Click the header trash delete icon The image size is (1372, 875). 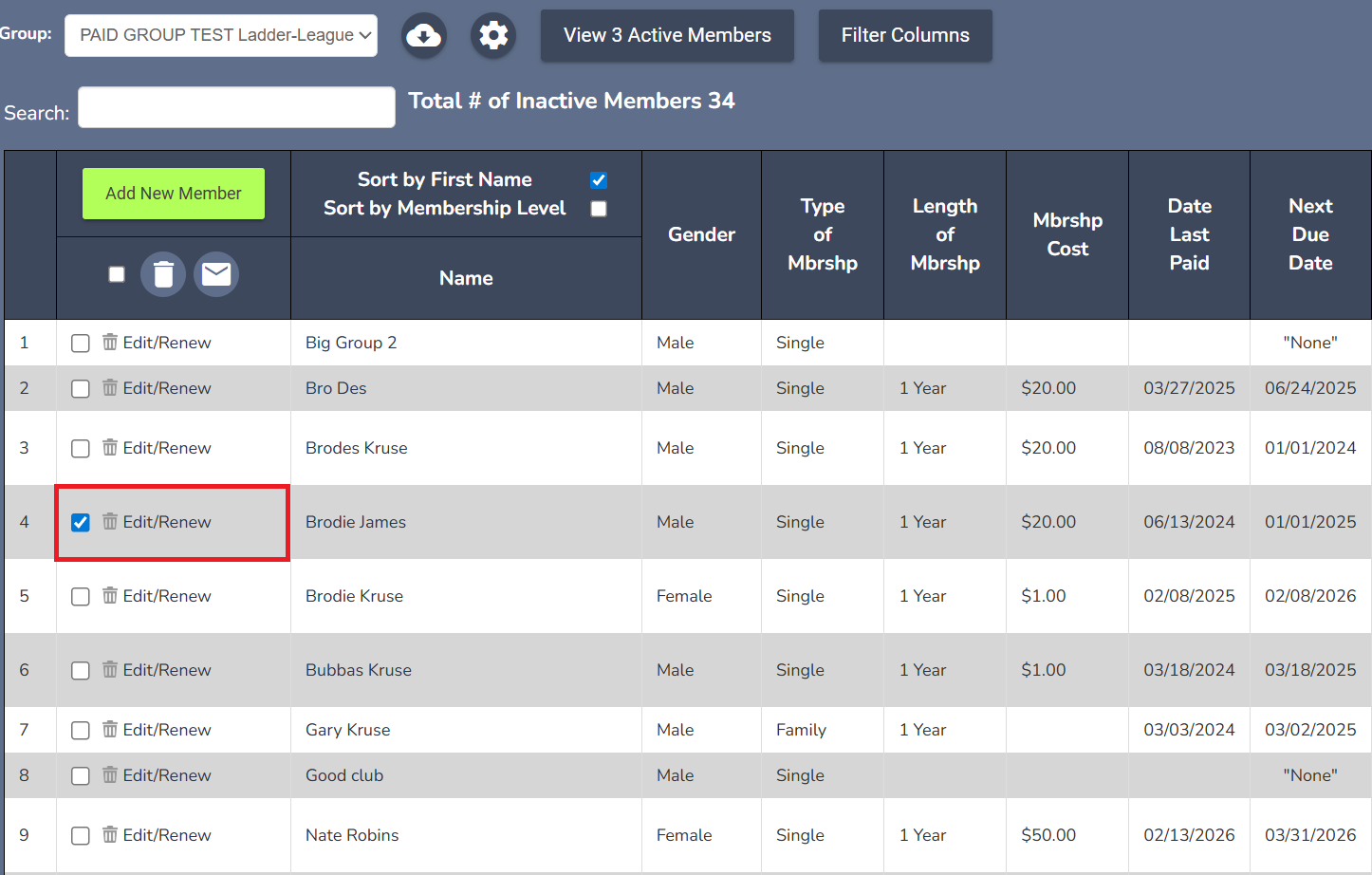click(163, 274)
